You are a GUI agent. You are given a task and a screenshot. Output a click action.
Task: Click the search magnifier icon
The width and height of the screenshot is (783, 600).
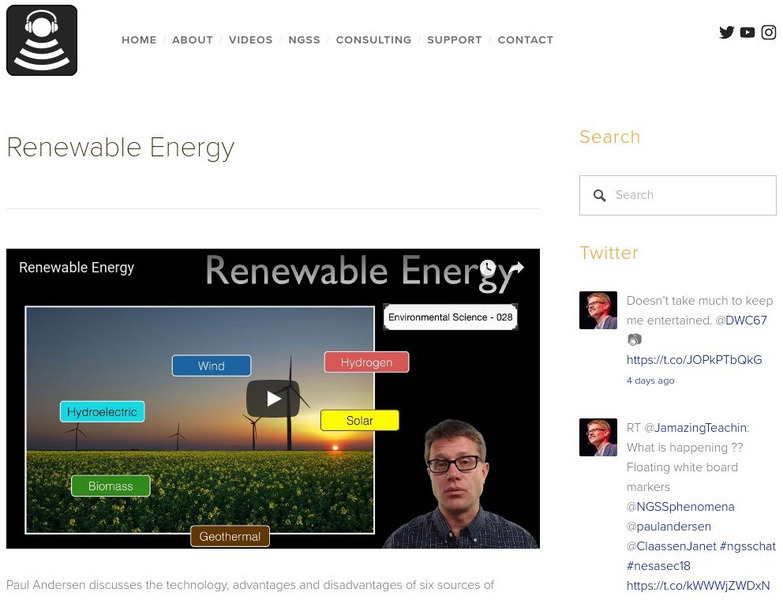[x=600, y=196]
